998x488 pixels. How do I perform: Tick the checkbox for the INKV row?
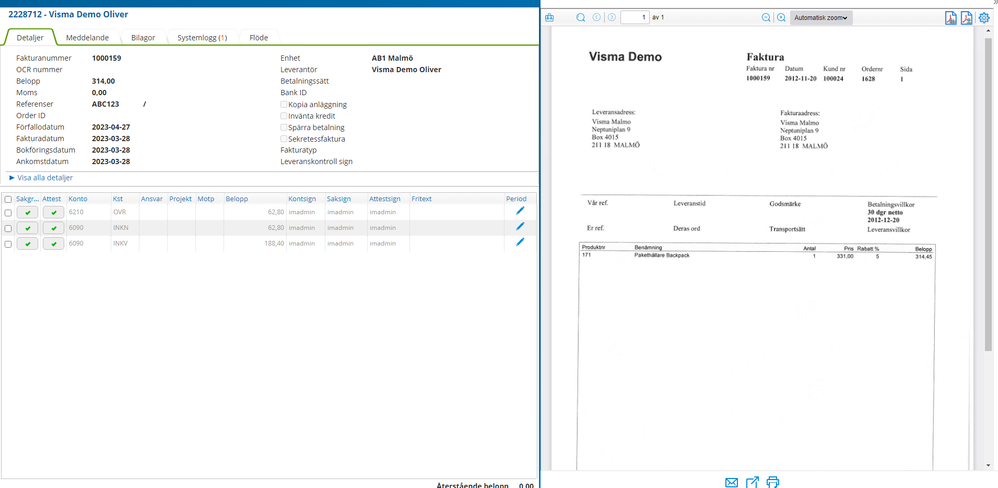click(8, 244)
